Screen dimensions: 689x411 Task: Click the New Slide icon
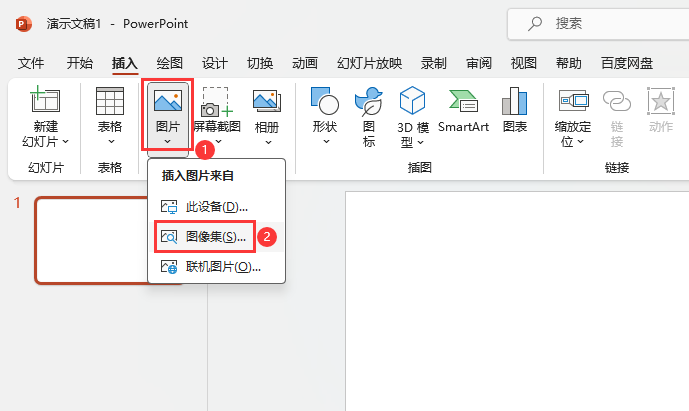click(x=45, y=99)
